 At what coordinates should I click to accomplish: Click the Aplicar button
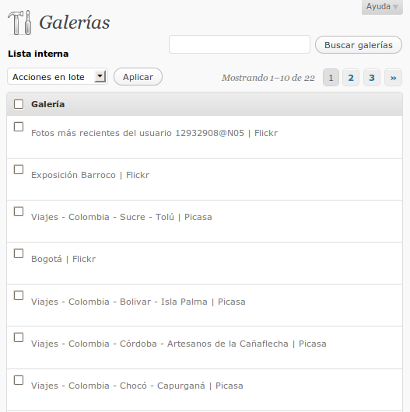click(138, 77)
